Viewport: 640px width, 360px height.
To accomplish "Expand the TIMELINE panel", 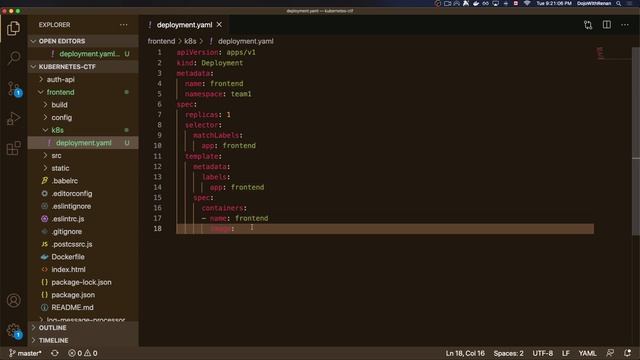I will point(83,340).
